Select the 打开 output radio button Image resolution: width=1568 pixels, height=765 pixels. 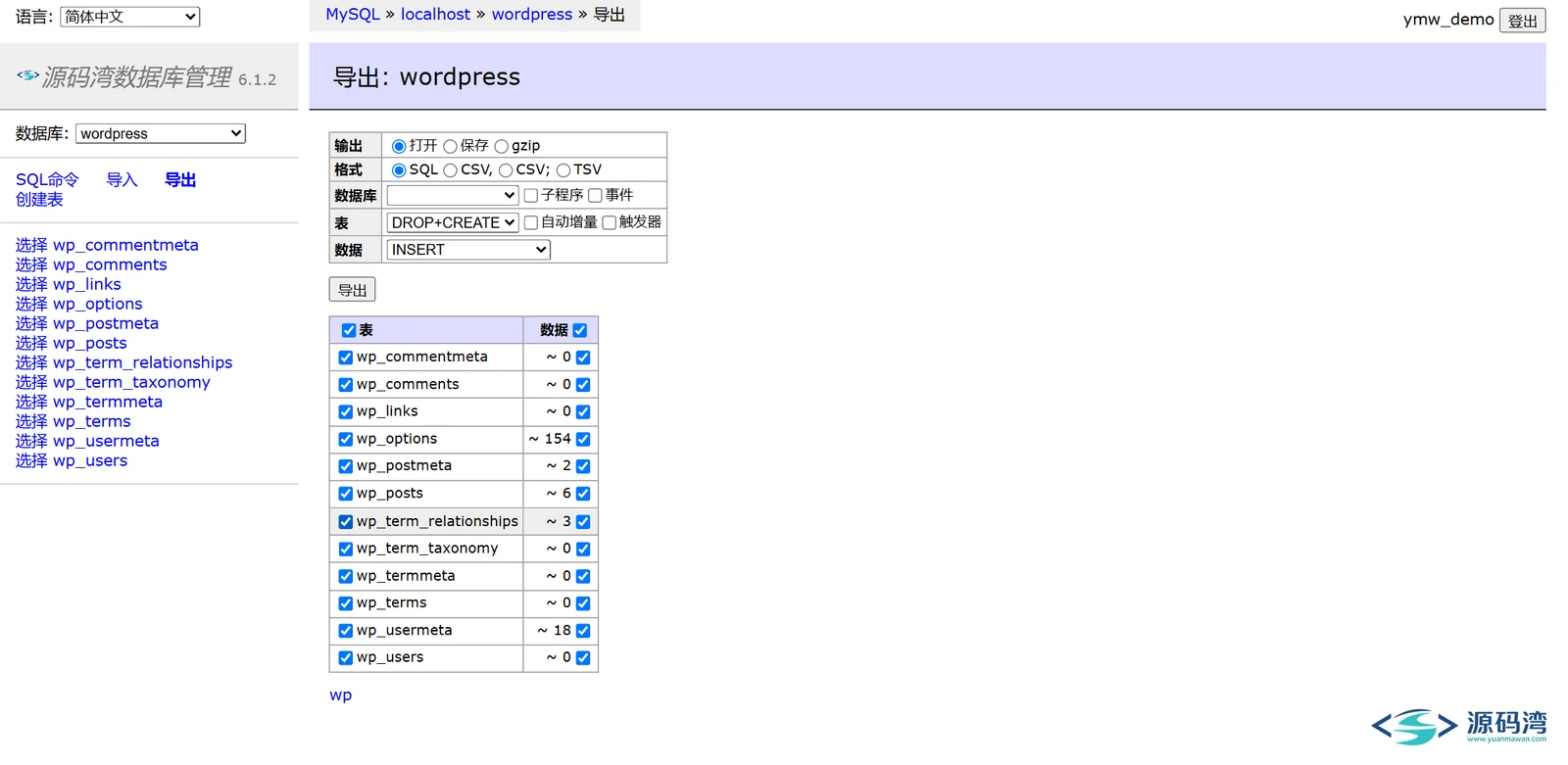click(x=399, y=146)
